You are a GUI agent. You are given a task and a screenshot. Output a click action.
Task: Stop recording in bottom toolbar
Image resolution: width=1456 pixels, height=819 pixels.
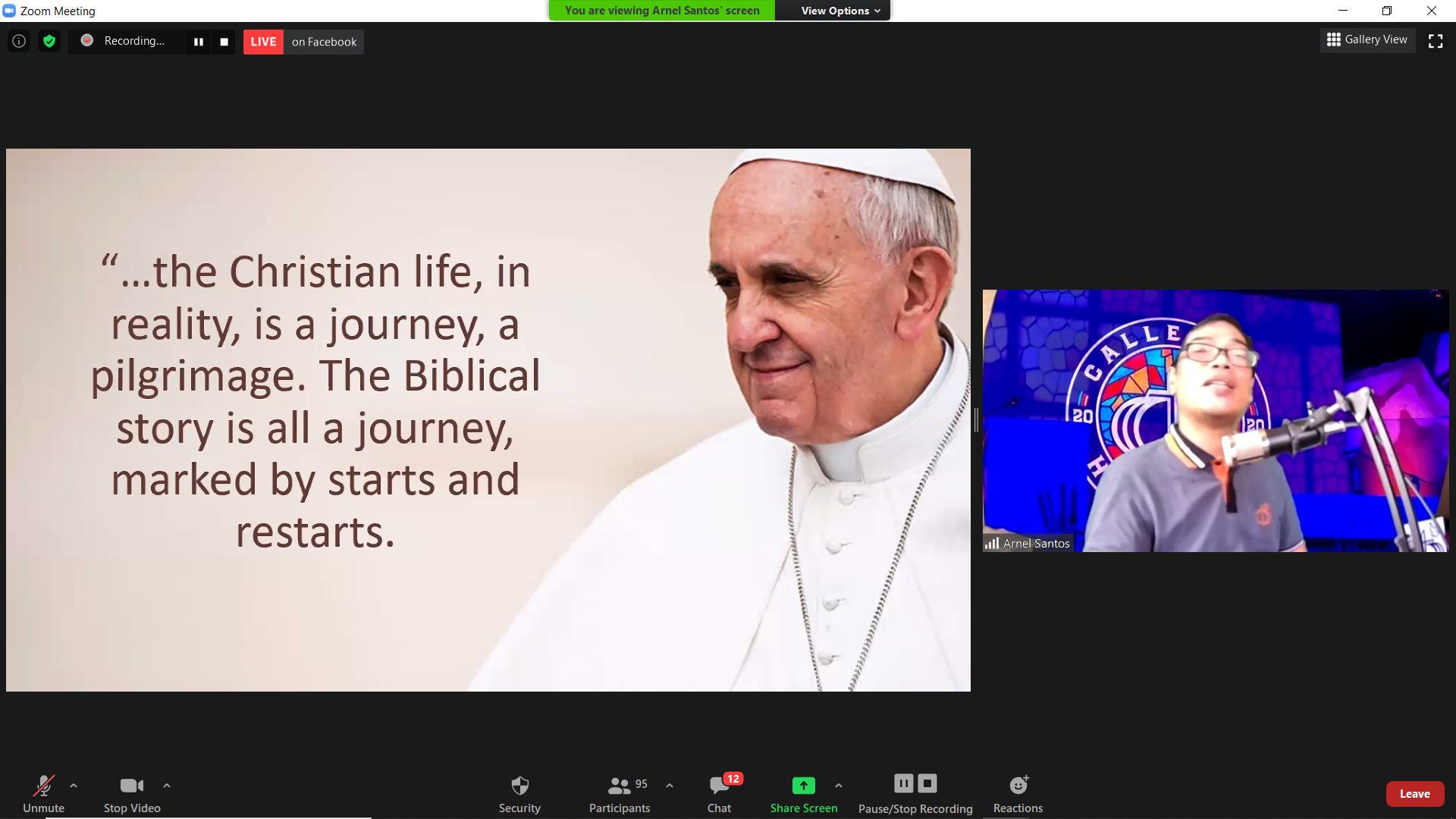pos(927,783)
